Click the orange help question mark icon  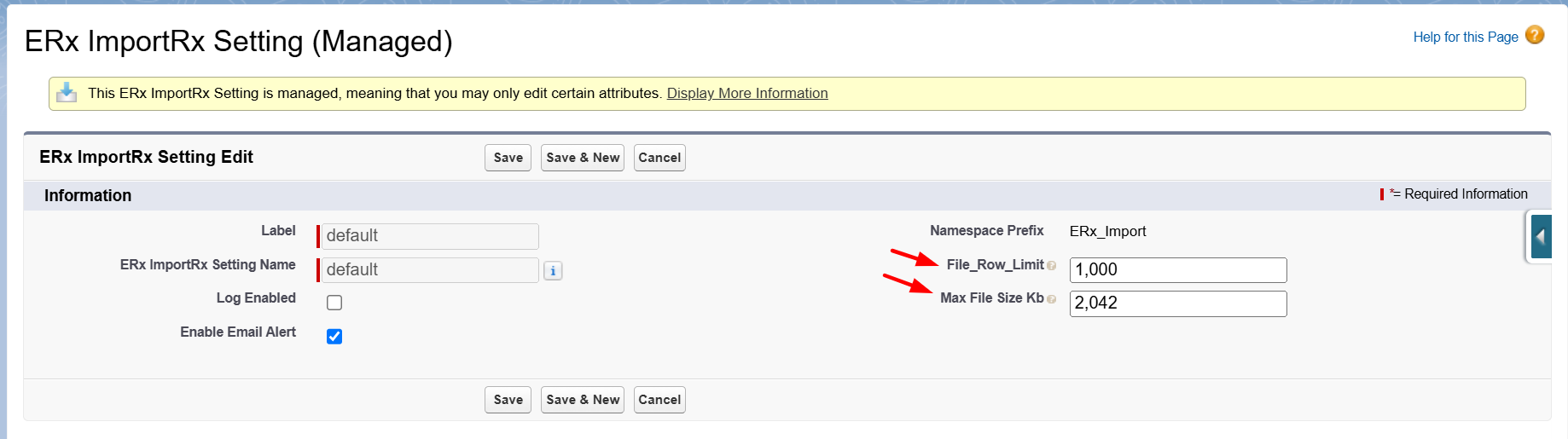(x=1535, y=35)
